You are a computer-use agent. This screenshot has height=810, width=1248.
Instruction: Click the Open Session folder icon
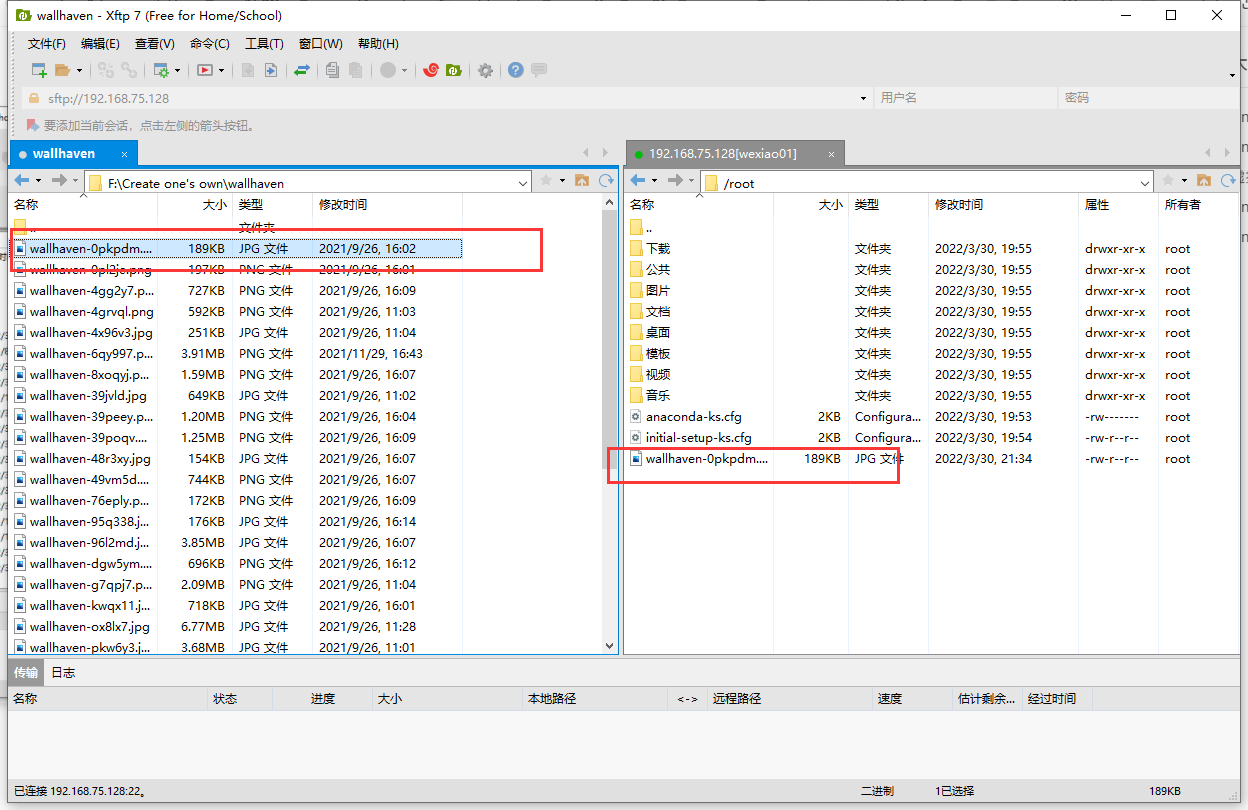tap(62, 70)
